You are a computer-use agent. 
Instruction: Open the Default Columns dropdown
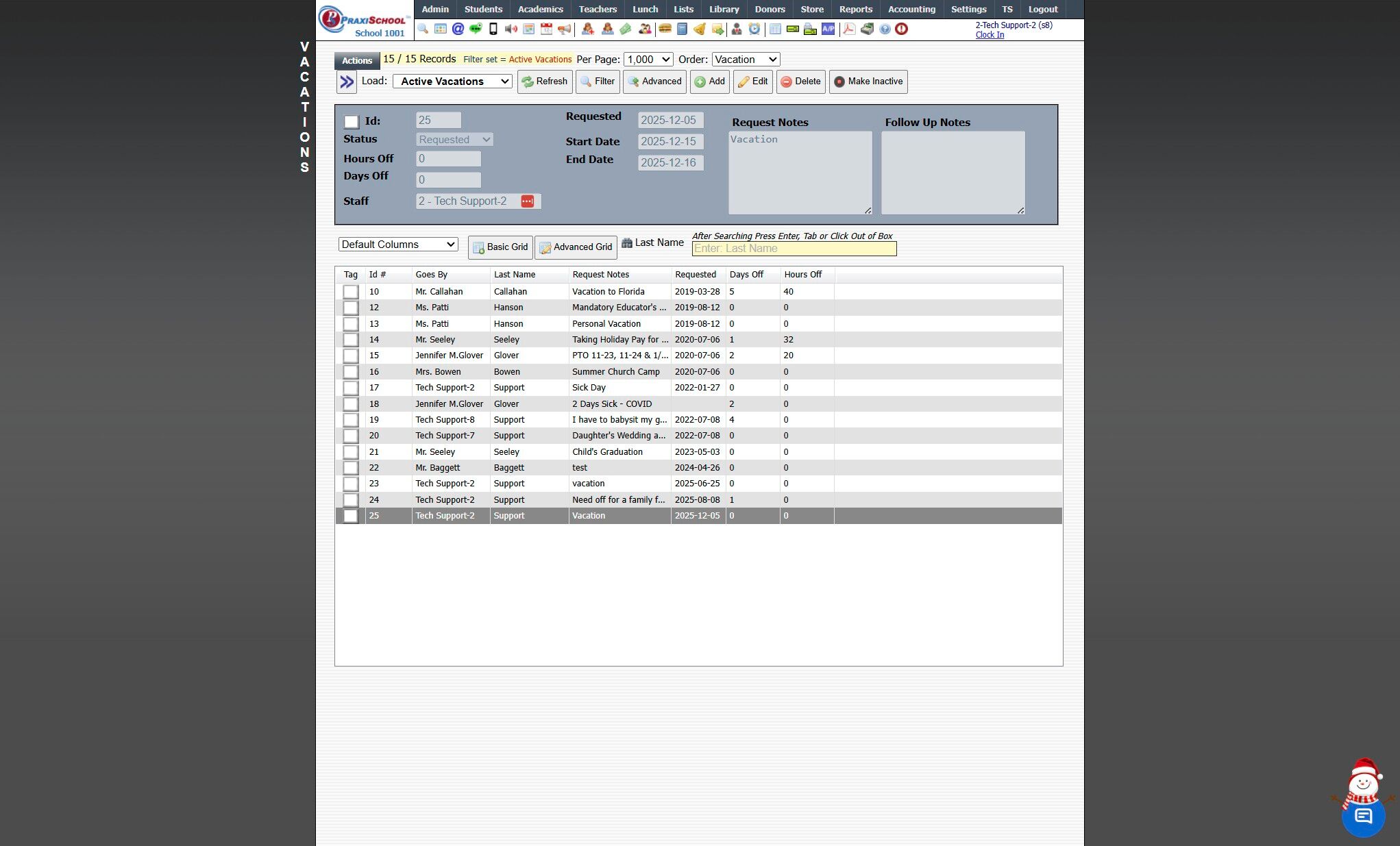398,245
